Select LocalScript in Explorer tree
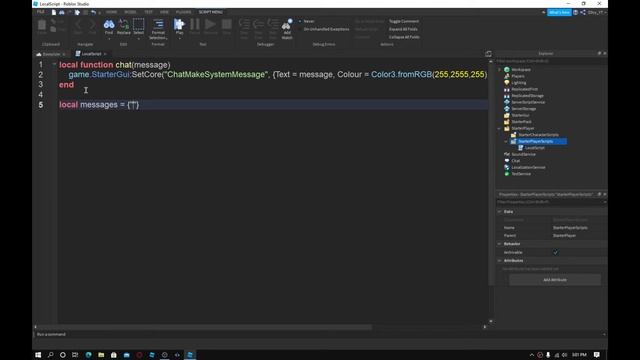 (x=534, y=148)
